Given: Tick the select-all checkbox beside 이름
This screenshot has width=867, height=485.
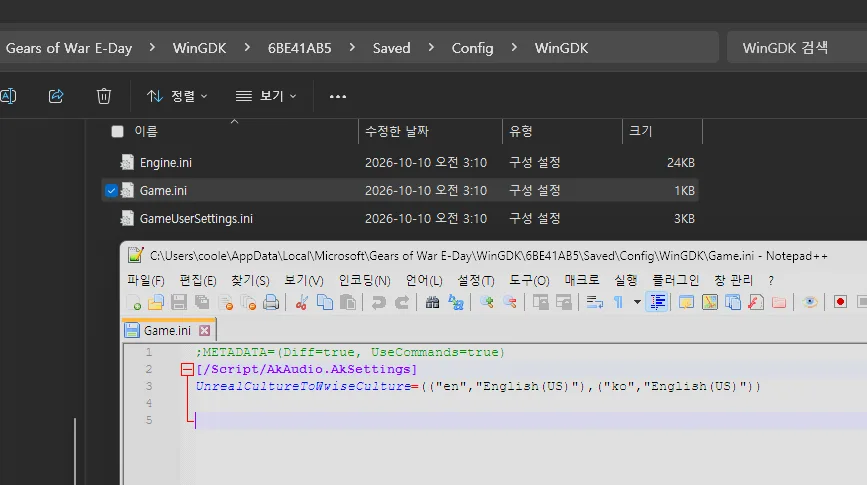Looking at the screenshot, I should click(x=117, y=132).
